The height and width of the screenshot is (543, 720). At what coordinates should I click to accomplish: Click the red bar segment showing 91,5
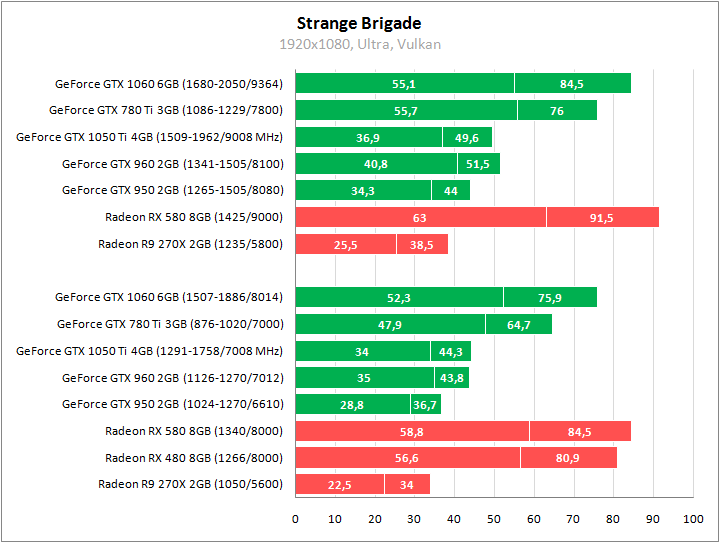(x=602, y=217)
